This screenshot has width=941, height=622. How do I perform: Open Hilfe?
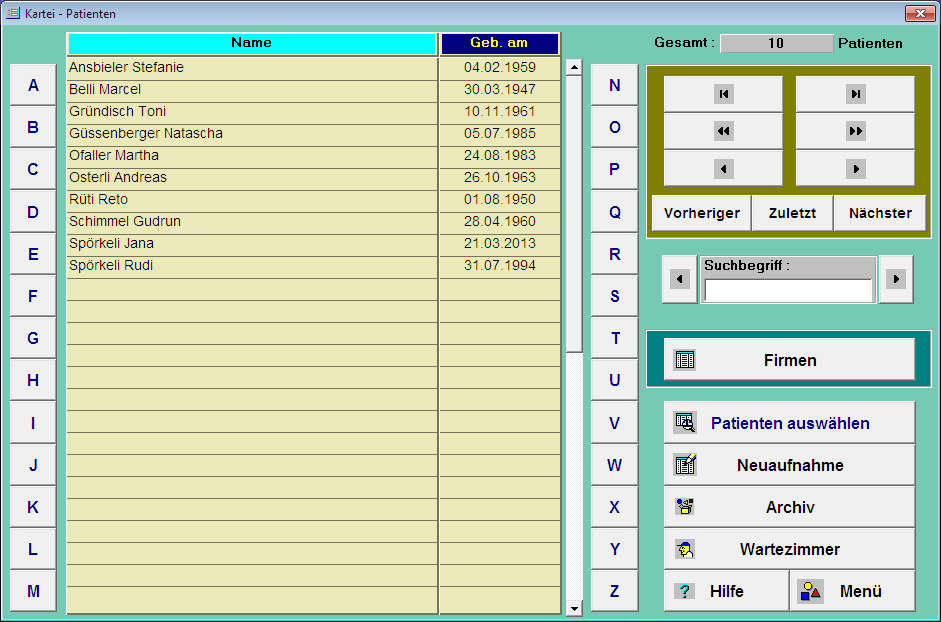[x=726, y=591]
